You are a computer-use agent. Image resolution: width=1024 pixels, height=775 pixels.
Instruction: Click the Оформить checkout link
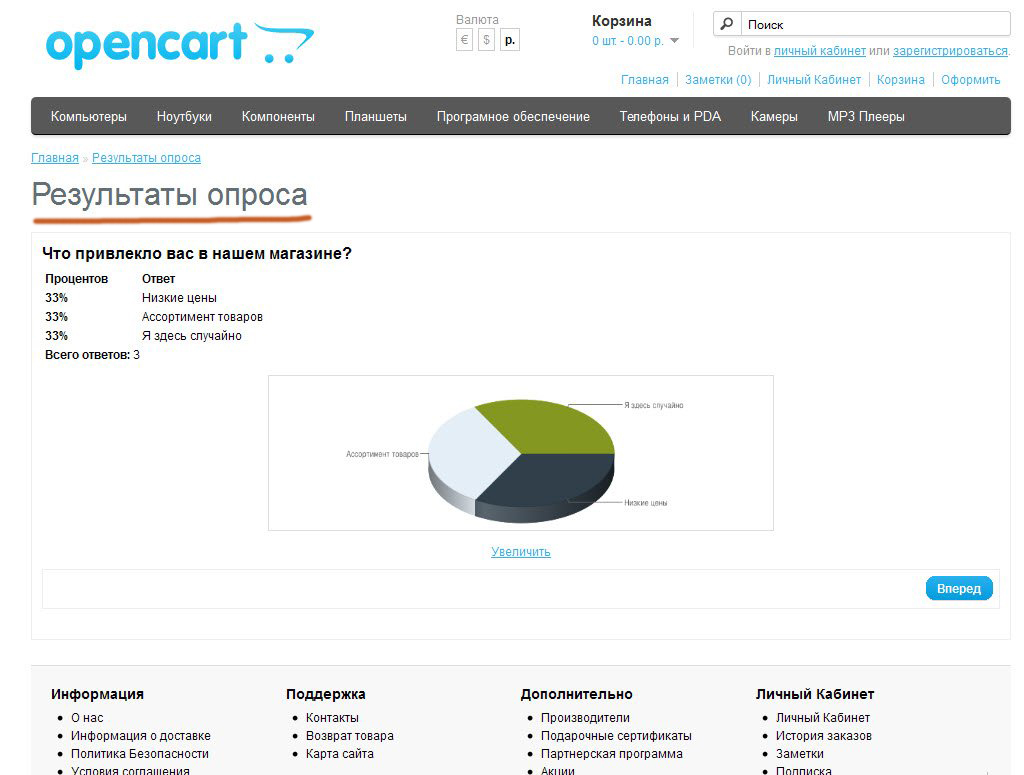[970, 79]
